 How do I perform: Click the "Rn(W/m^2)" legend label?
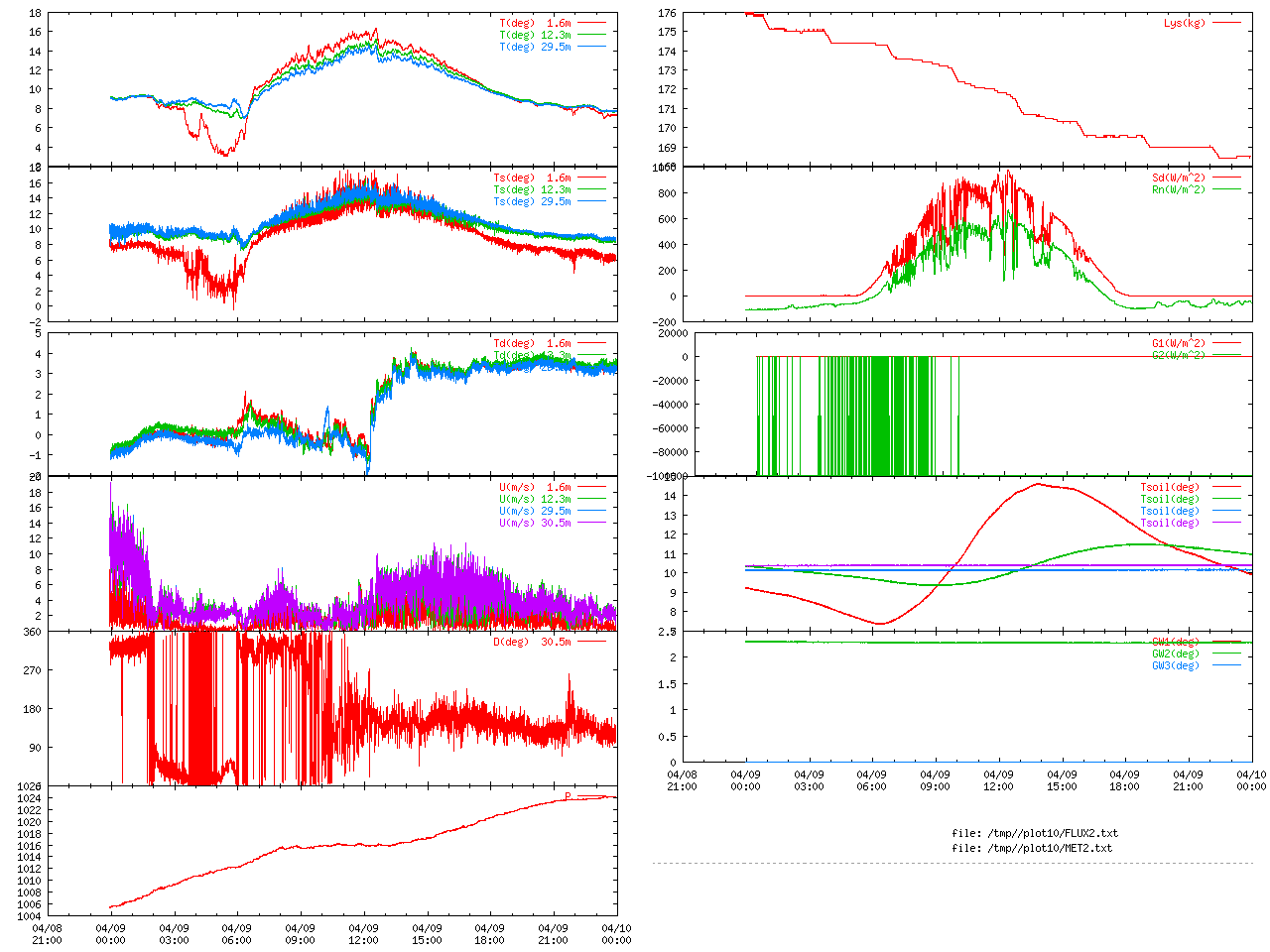(x=1179, y=190)
